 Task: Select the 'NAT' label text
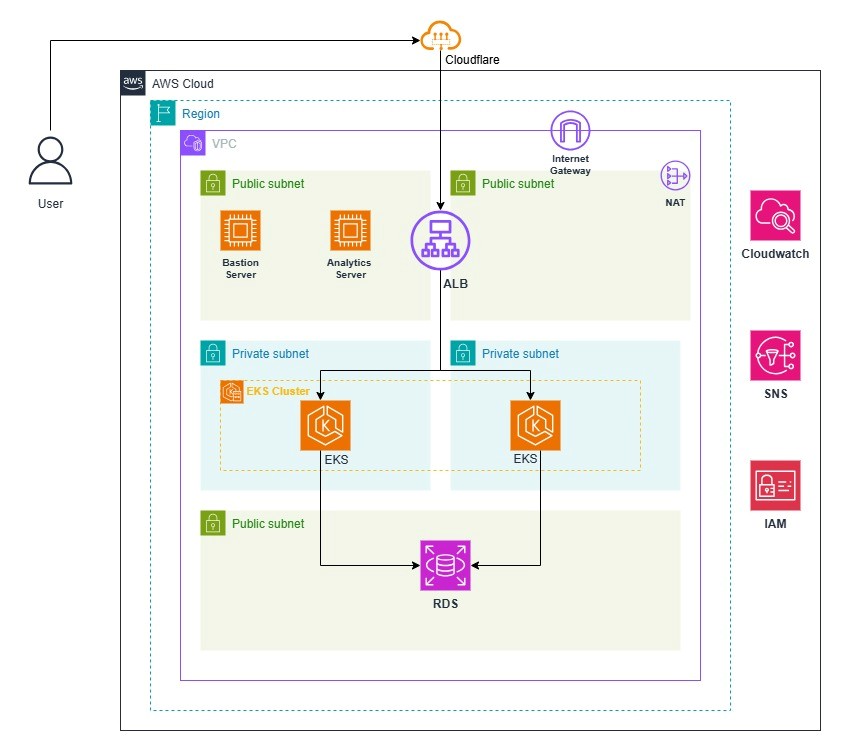[x=675, y=203]
